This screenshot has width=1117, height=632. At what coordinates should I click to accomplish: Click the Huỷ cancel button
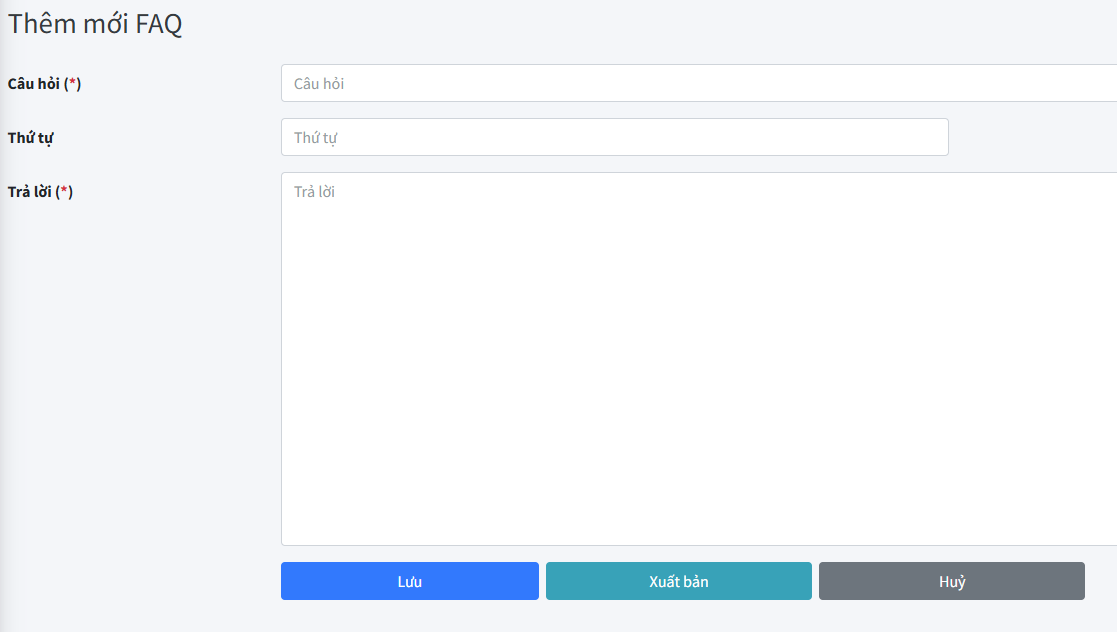pyautogui.click(x=951, y=580)
